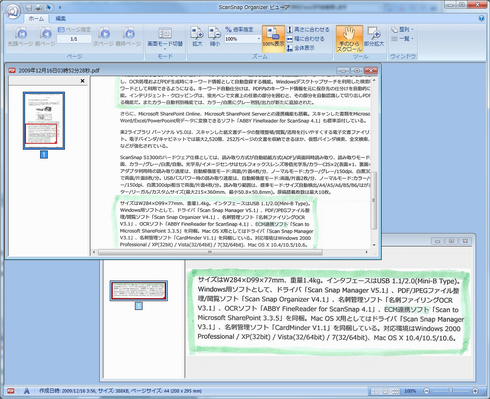Open help via the question mark icon

pos(481,18)
